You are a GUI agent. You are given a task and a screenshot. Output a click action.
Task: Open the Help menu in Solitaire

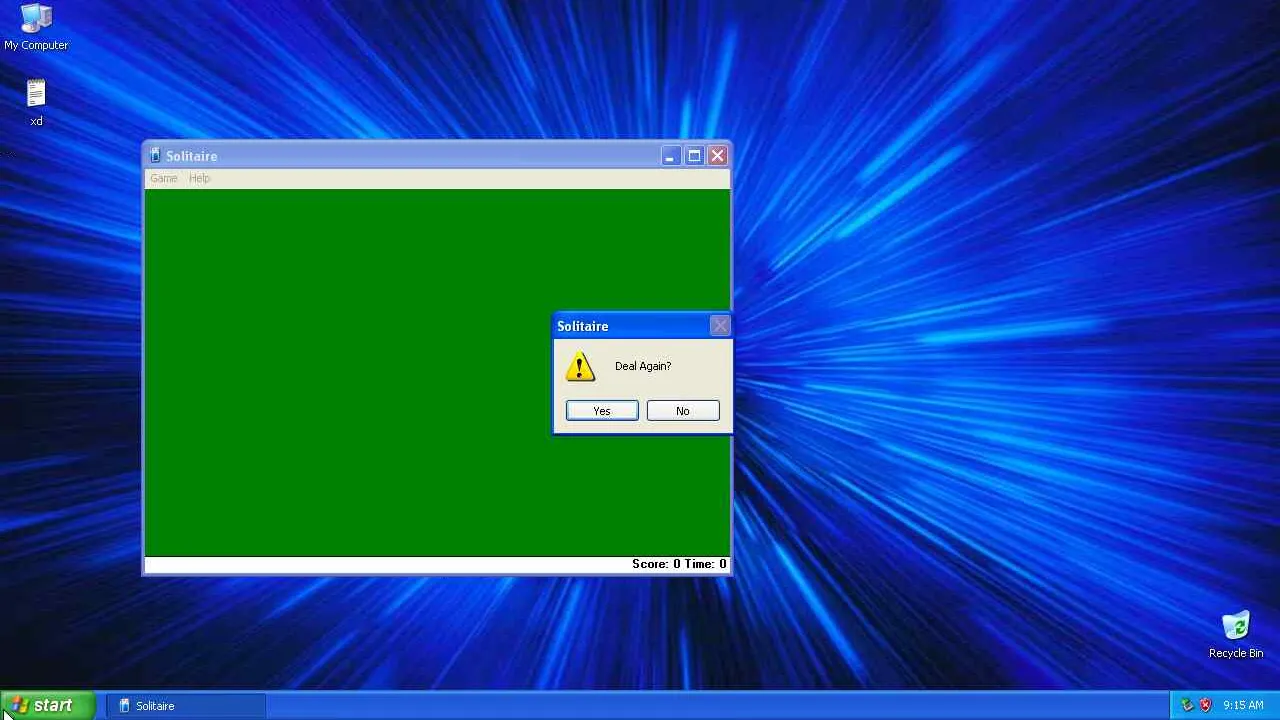[200, 178]
